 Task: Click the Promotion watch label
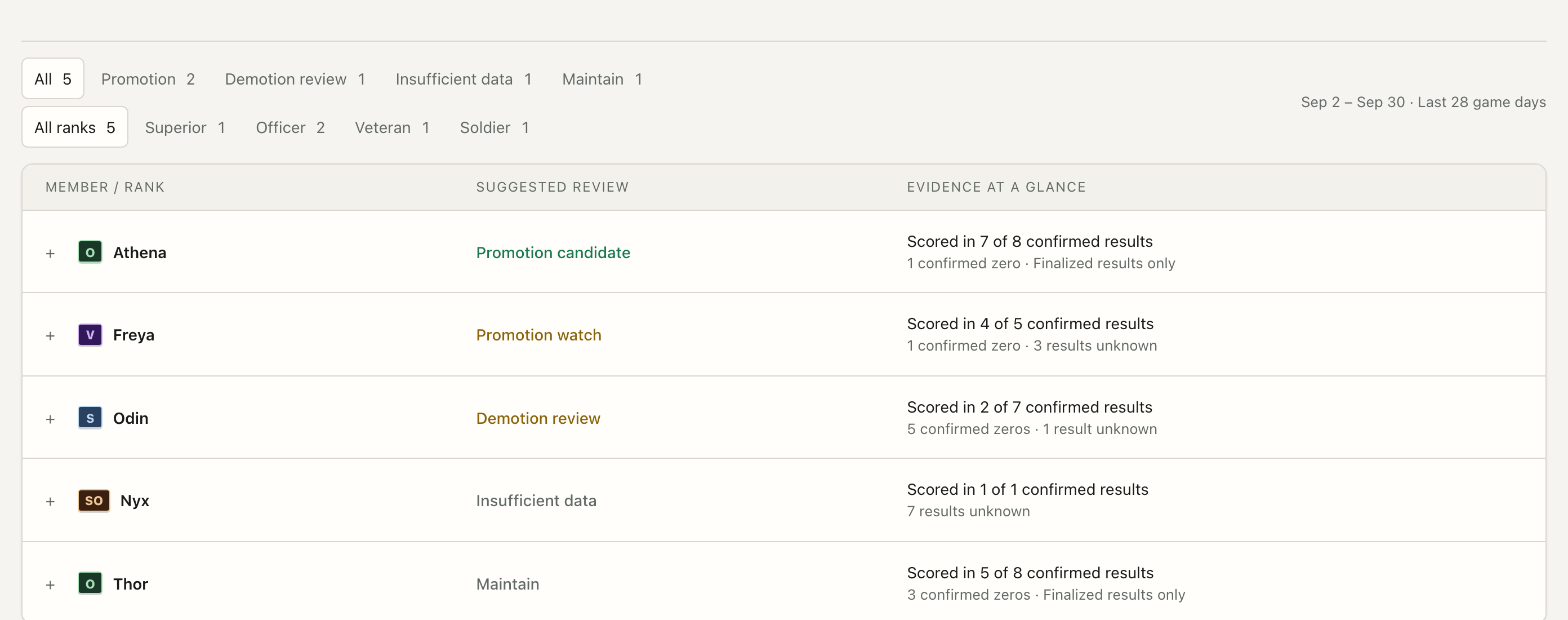pyautogui.click(x=538, y=335)
